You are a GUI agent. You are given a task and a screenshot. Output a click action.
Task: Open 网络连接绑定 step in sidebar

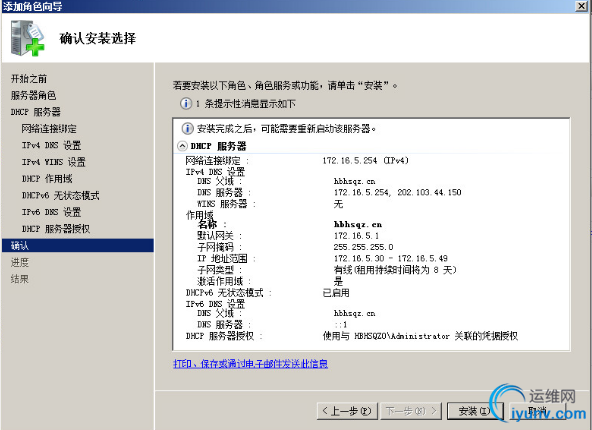pyautogui.click(x=49, y=128)
